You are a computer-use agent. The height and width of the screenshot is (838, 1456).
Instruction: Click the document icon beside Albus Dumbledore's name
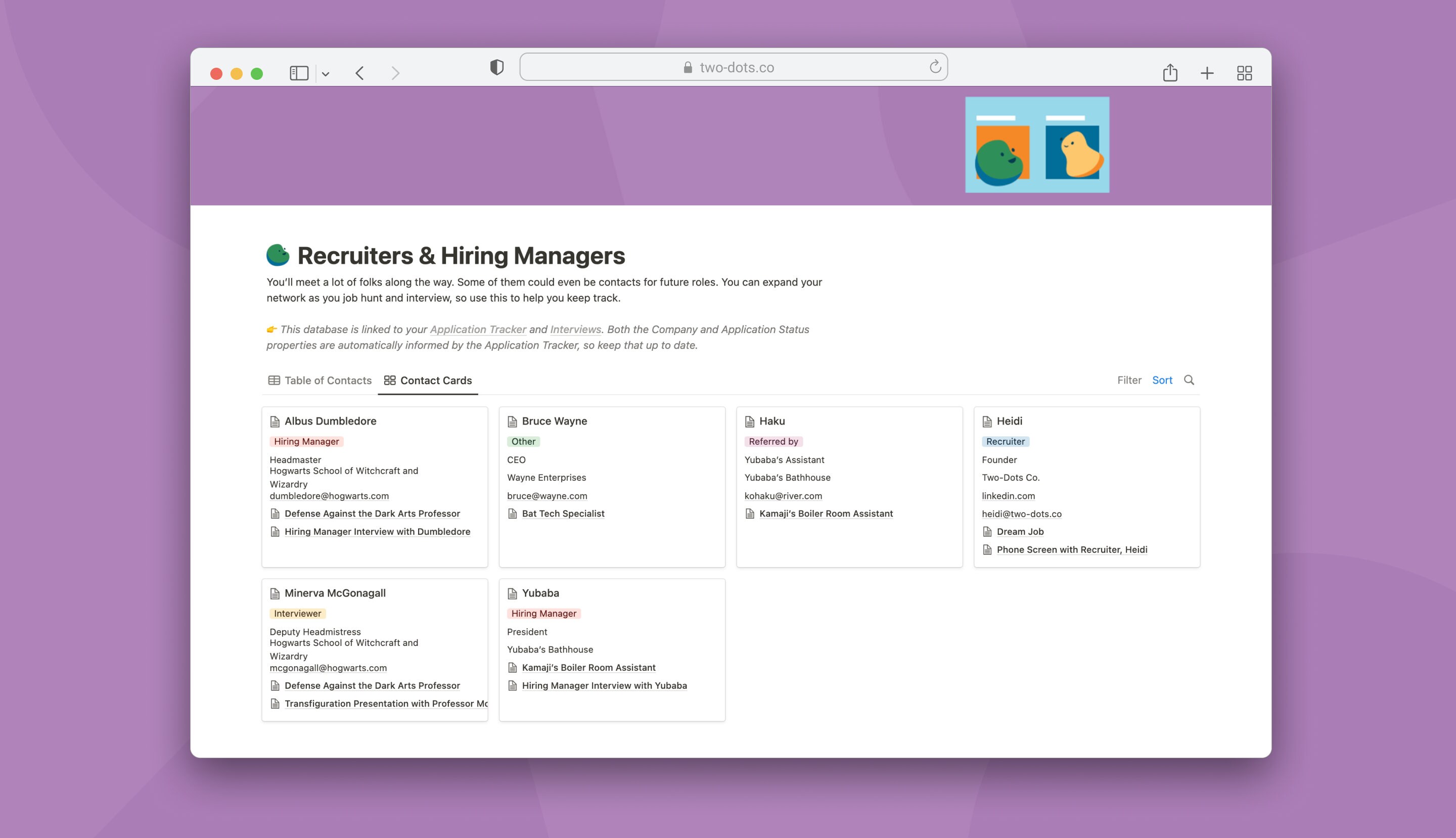(274, 421)
